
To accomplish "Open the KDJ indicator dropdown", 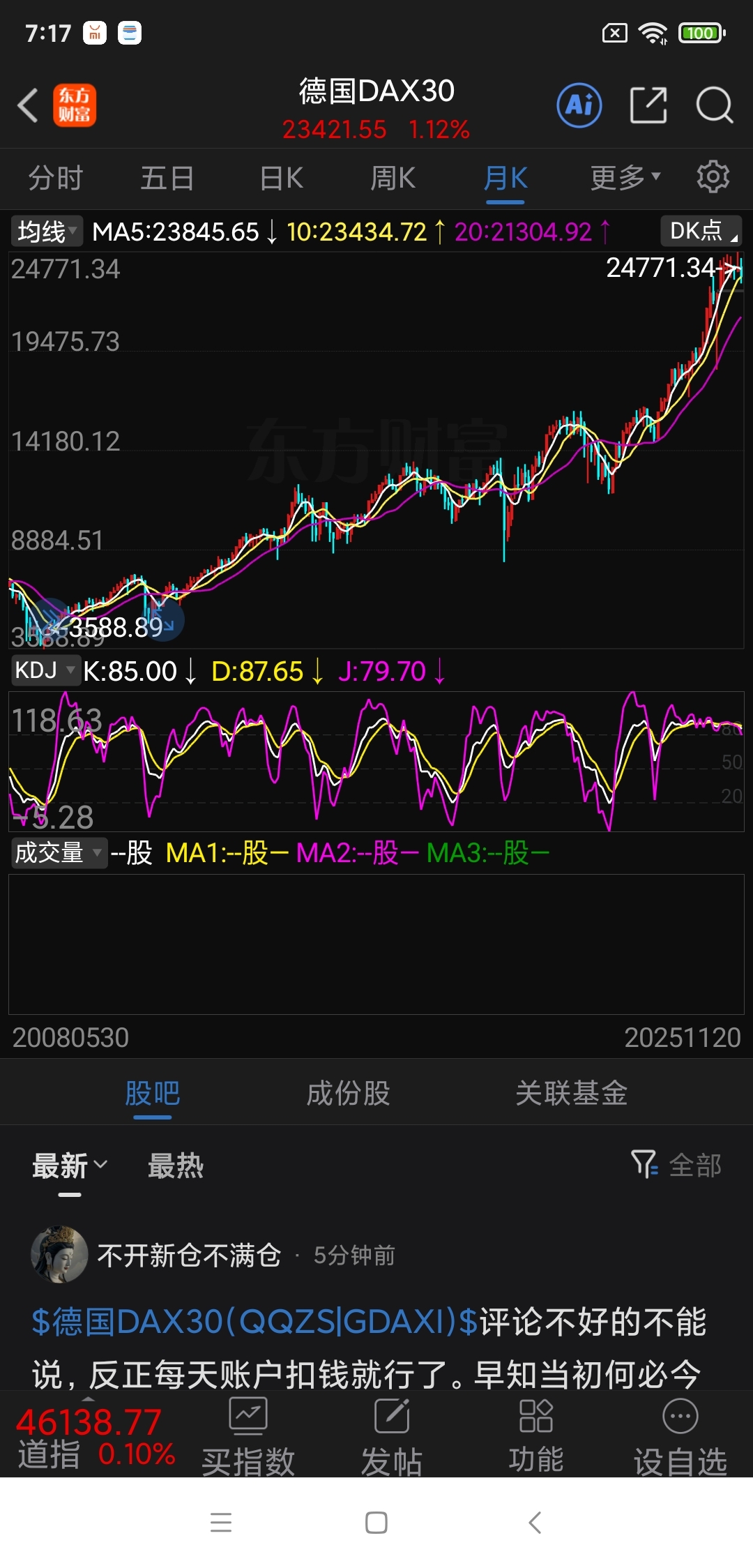I will click(45, 670).
